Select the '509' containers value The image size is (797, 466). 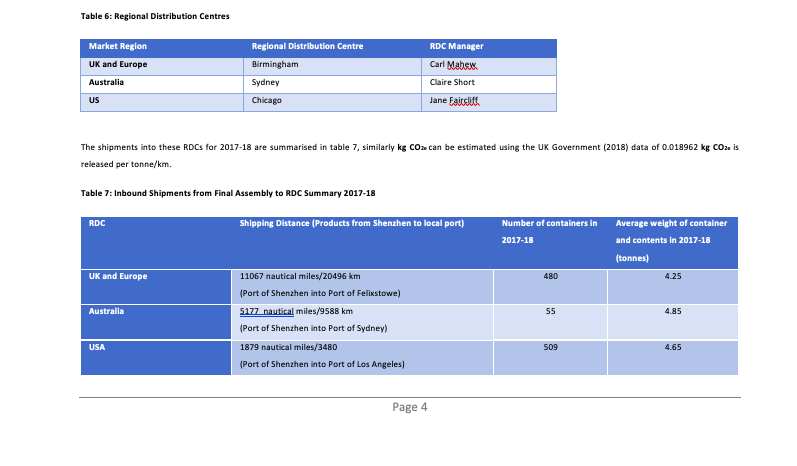point(550,348)
